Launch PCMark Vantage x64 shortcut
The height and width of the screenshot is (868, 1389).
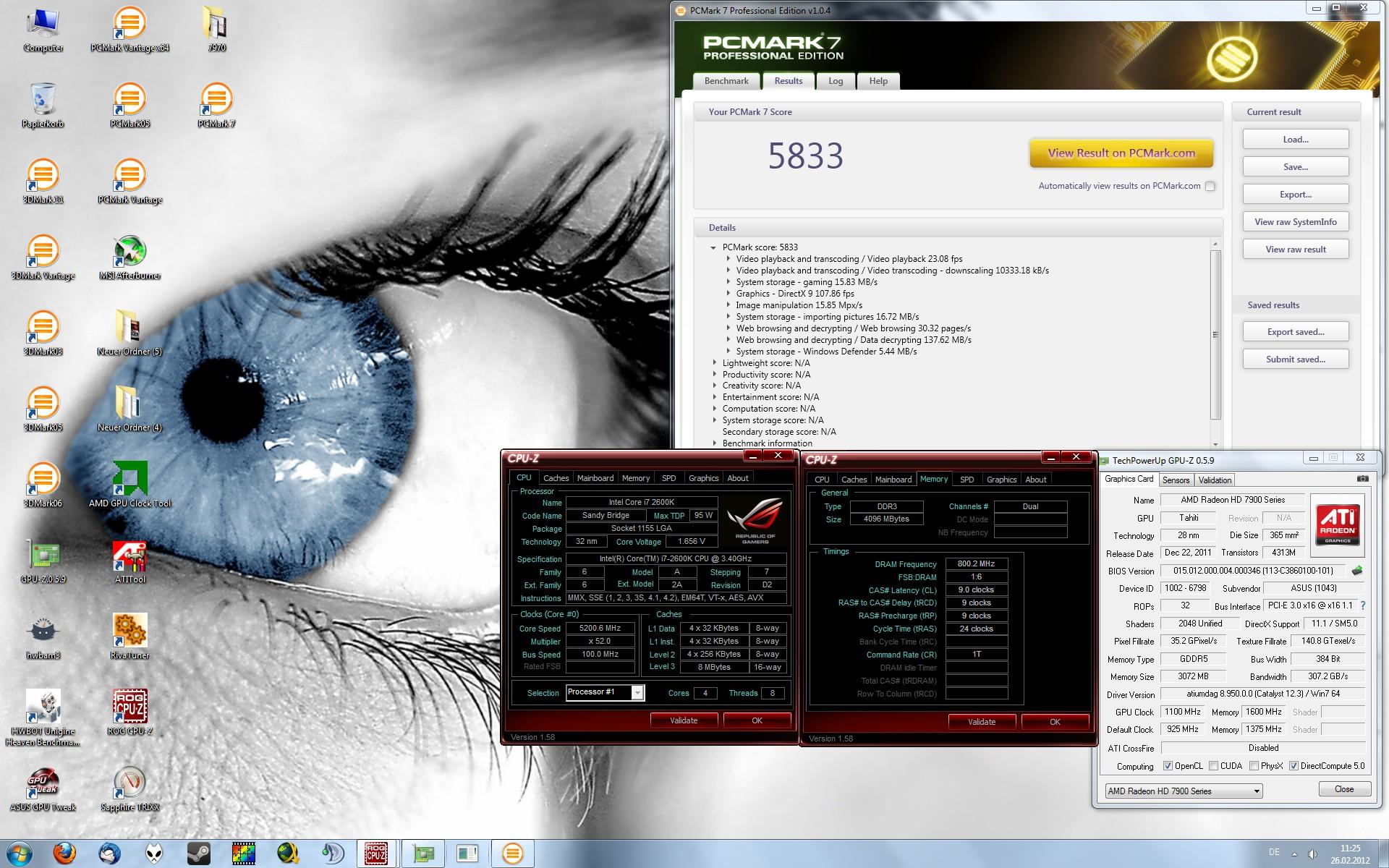(x=129, y=30)
